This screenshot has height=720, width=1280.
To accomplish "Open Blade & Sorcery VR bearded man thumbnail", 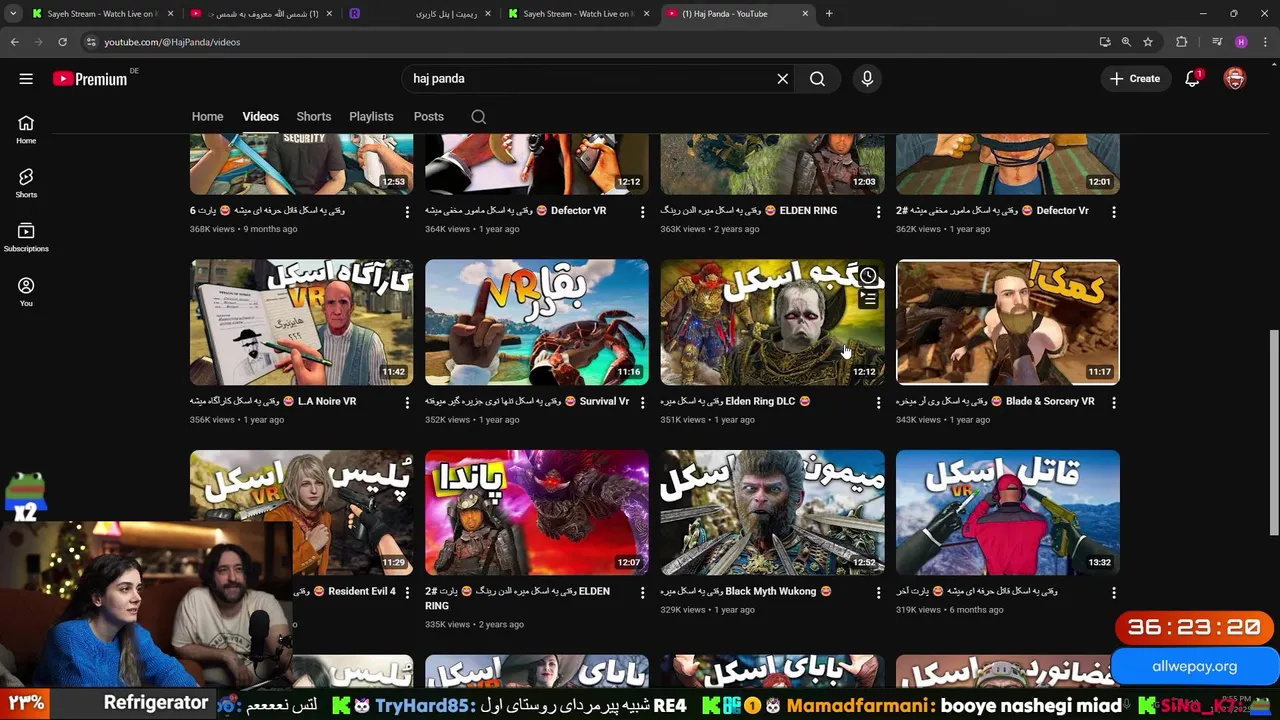I will (x=1008, y=322).
